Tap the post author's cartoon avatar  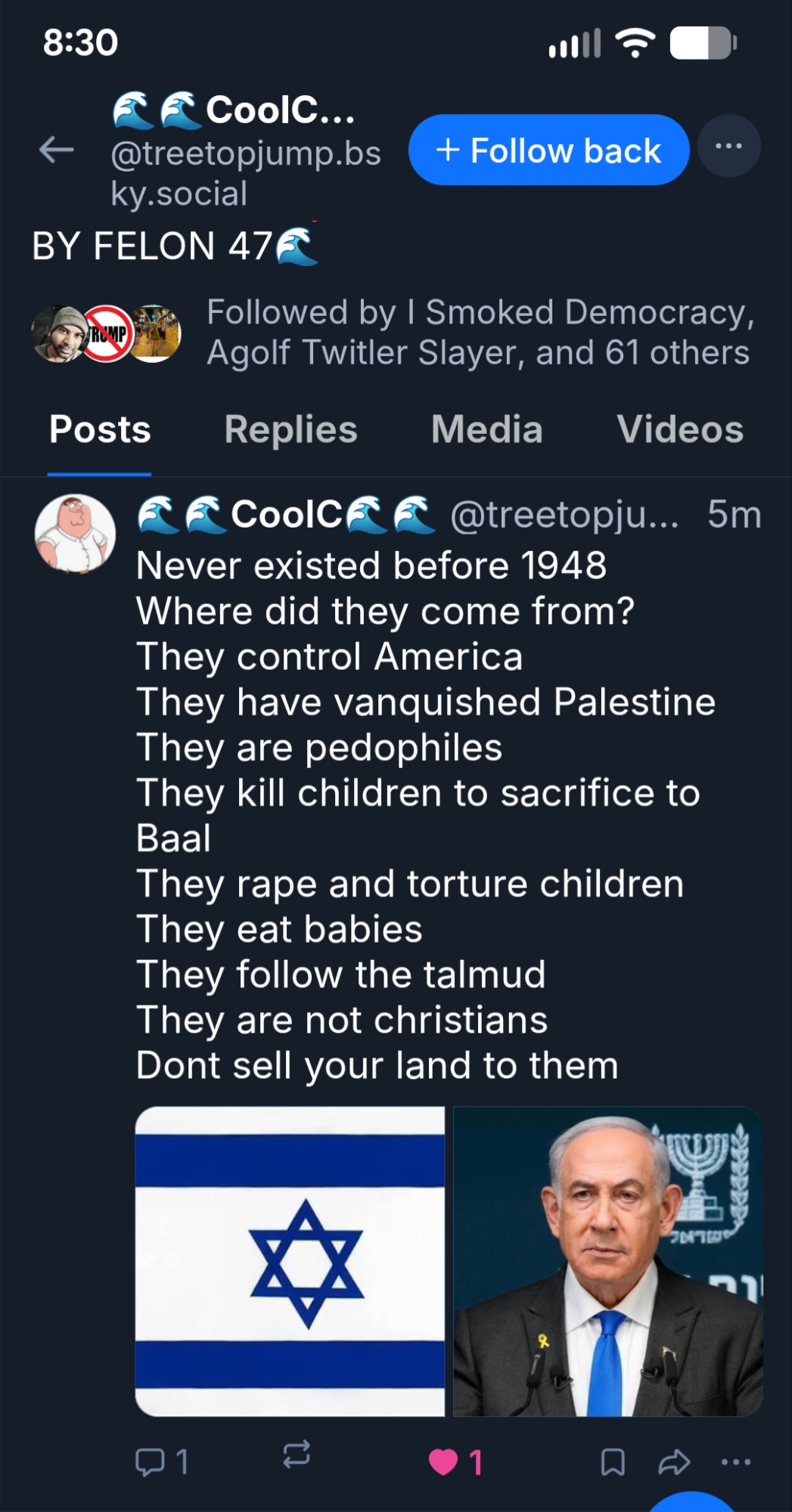click(75, 534)
